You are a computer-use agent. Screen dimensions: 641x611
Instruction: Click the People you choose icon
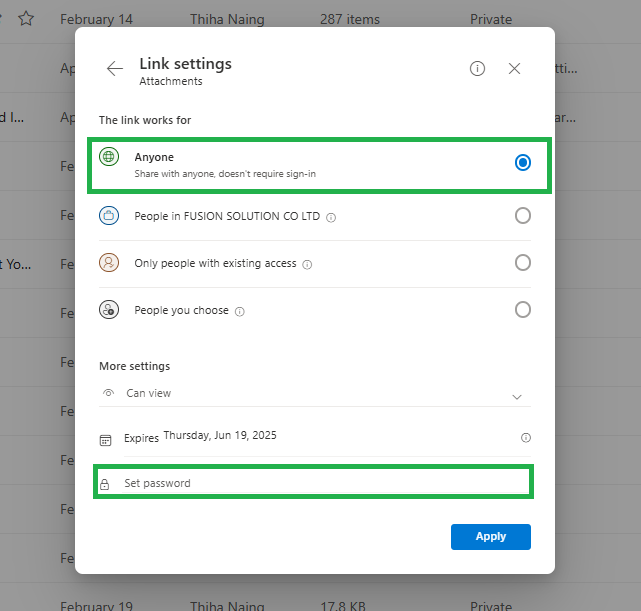(x=109, y=309)
